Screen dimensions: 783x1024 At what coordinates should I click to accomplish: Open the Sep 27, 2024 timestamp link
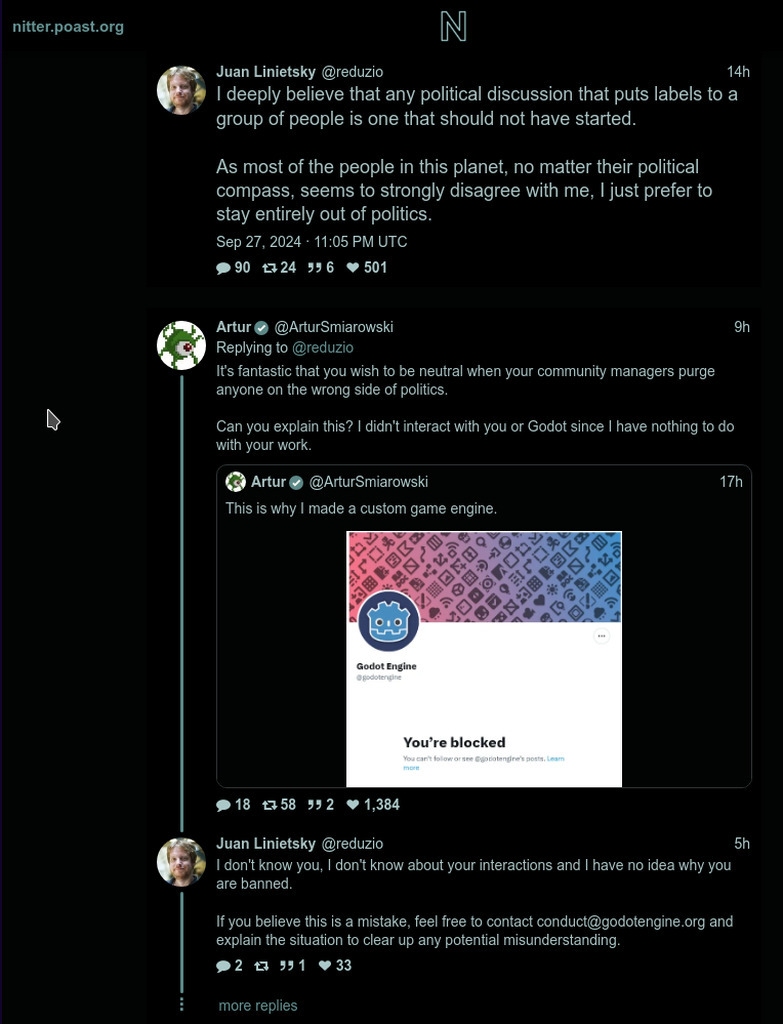pos(311,242)
